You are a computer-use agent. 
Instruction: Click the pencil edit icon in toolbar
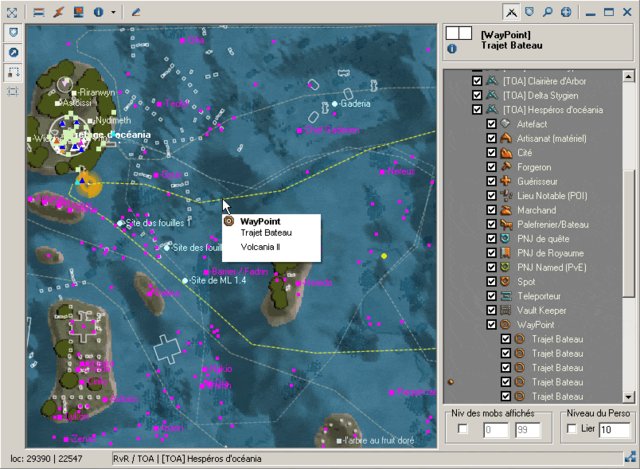136,12
